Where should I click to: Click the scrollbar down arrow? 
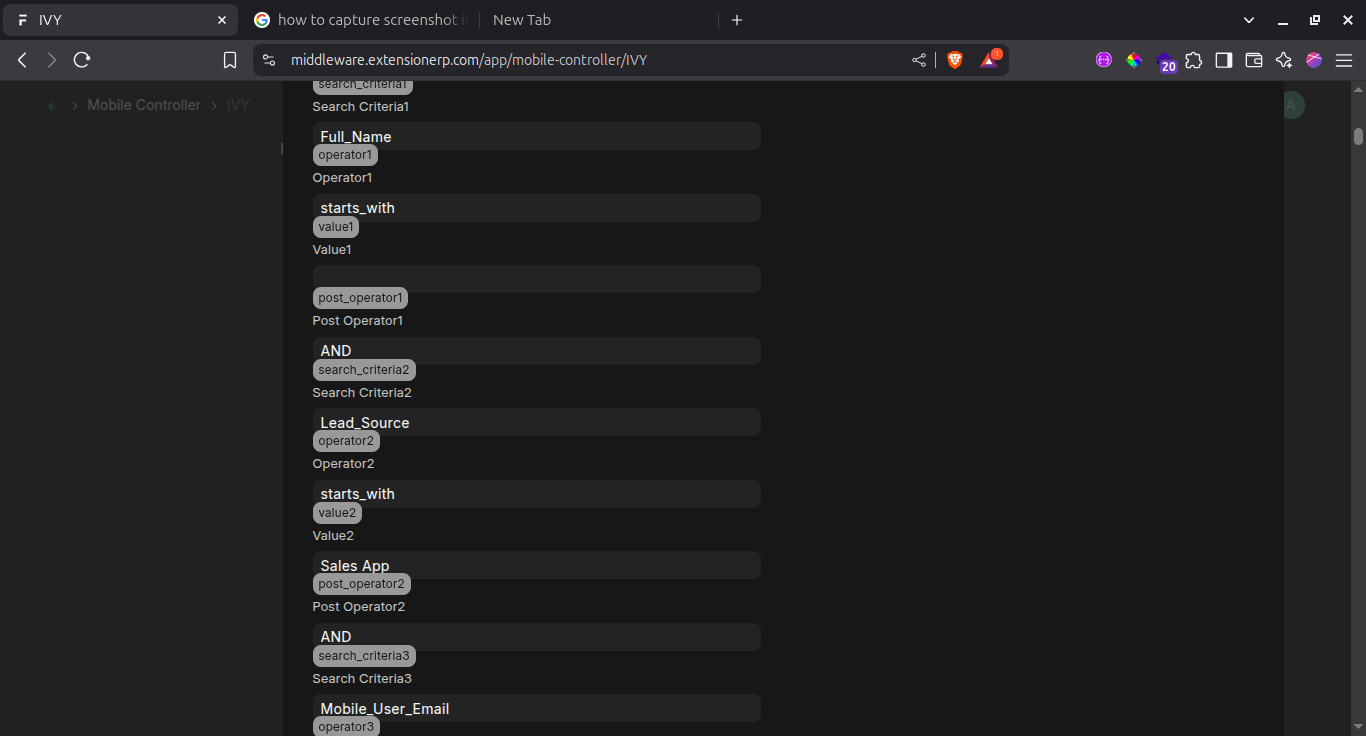[x=1359, y=725]
